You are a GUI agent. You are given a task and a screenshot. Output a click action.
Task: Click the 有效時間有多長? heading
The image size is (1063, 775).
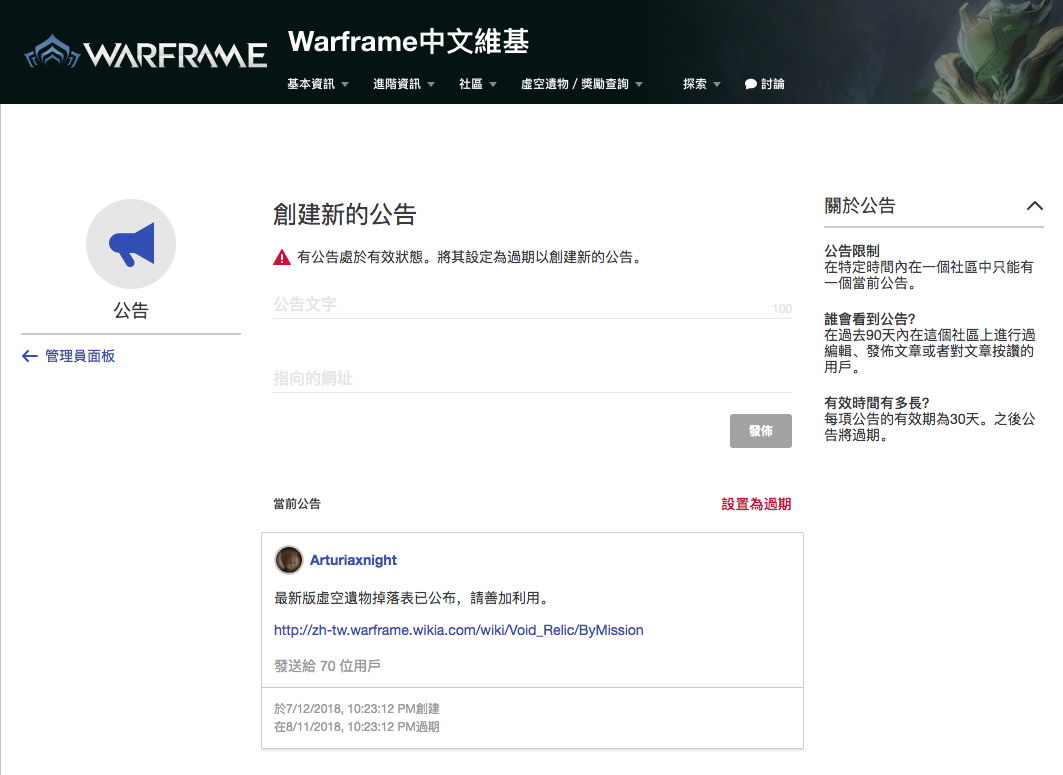pyautogui.click(x=877, y=403)
